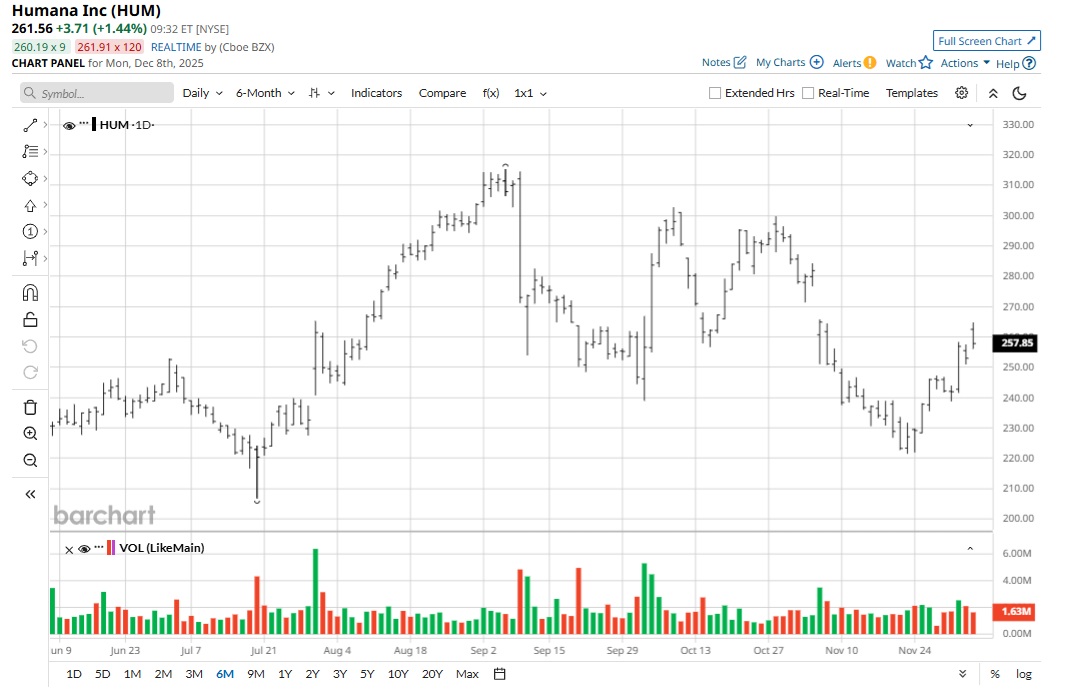Open the f(x) expressions menu
Viewport: 1088px width, 699px height.
[491, 93]
